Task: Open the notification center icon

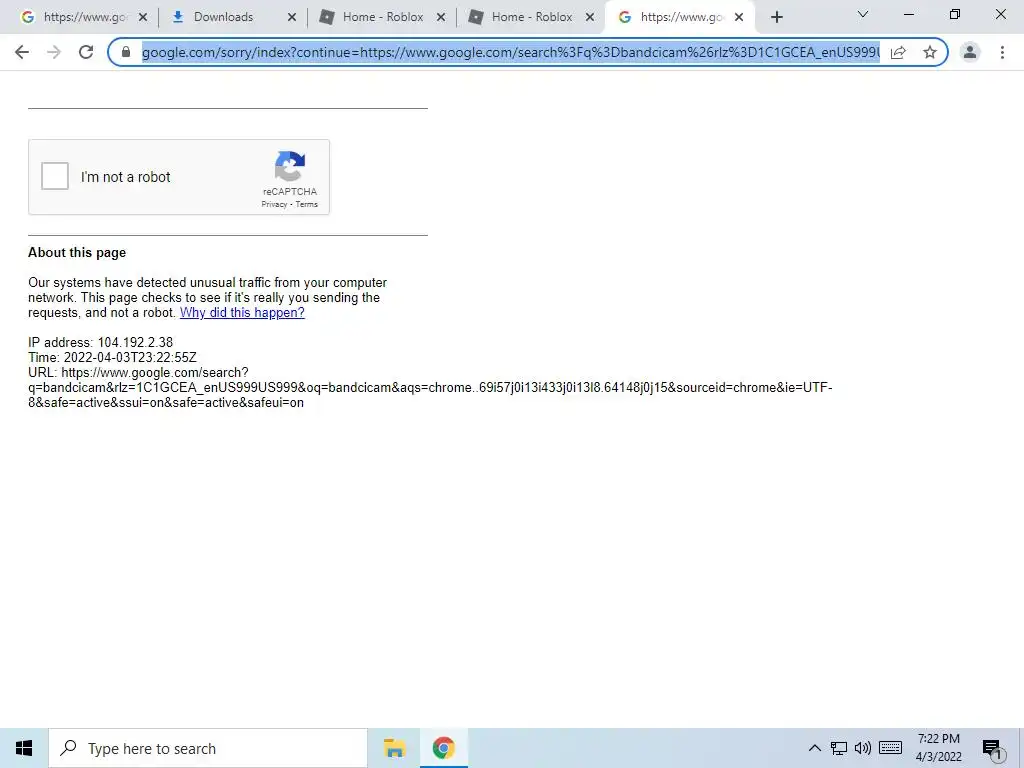Action: (x=992, y=750)
